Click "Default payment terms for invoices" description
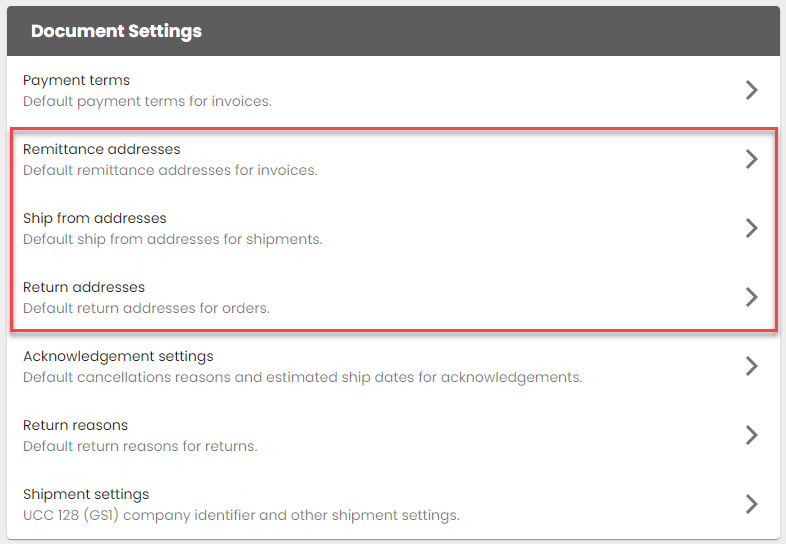 (147, 101)
